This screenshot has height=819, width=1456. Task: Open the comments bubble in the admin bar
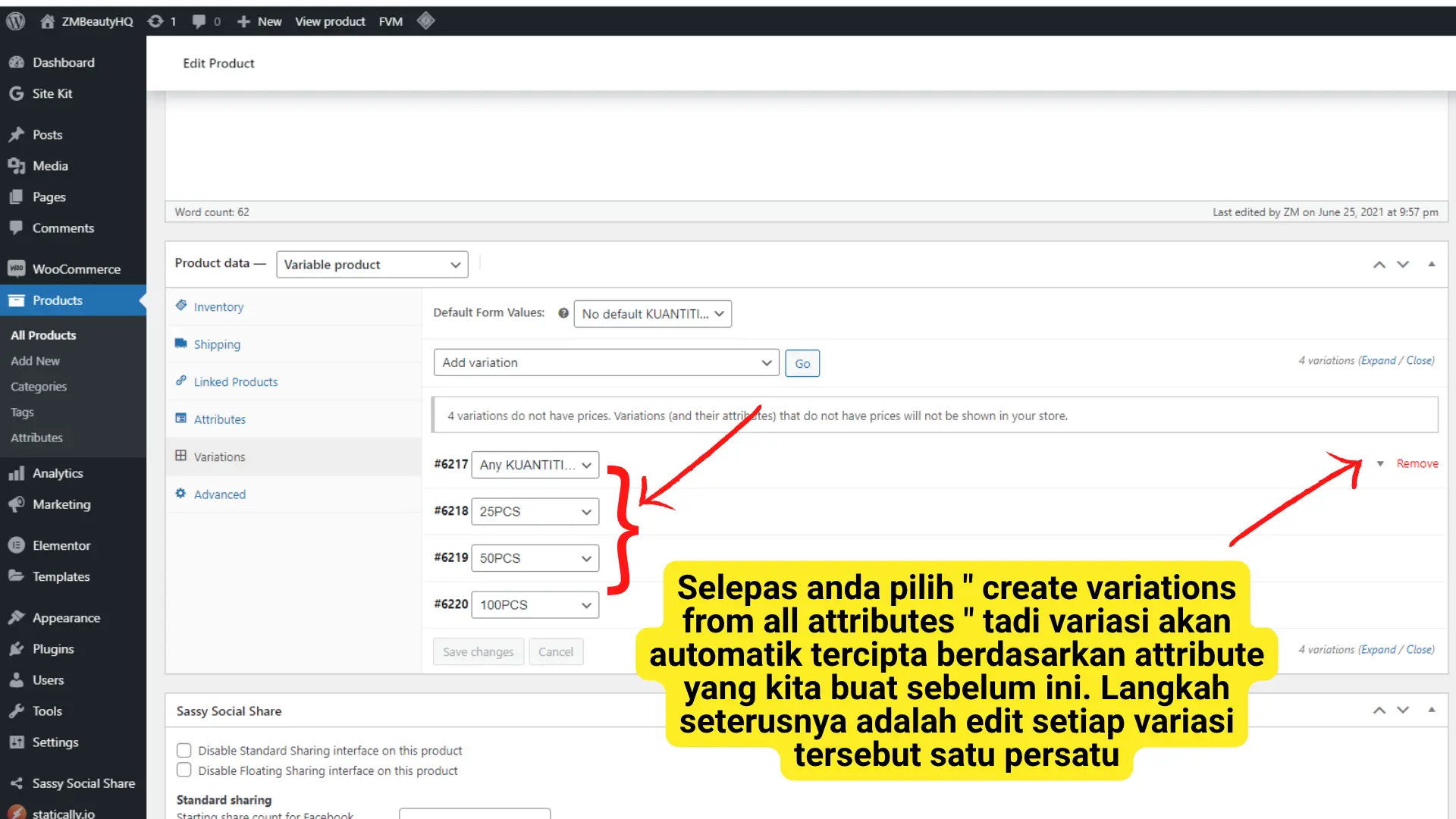pyautogui.click(x=199, y=21)
